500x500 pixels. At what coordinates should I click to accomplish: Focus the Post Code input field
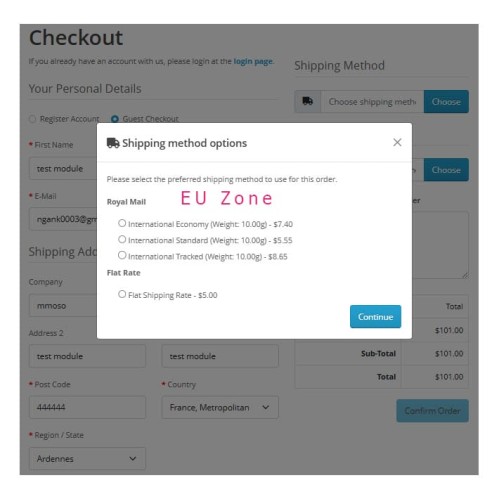pyautogui.click(x=87, y=407)
